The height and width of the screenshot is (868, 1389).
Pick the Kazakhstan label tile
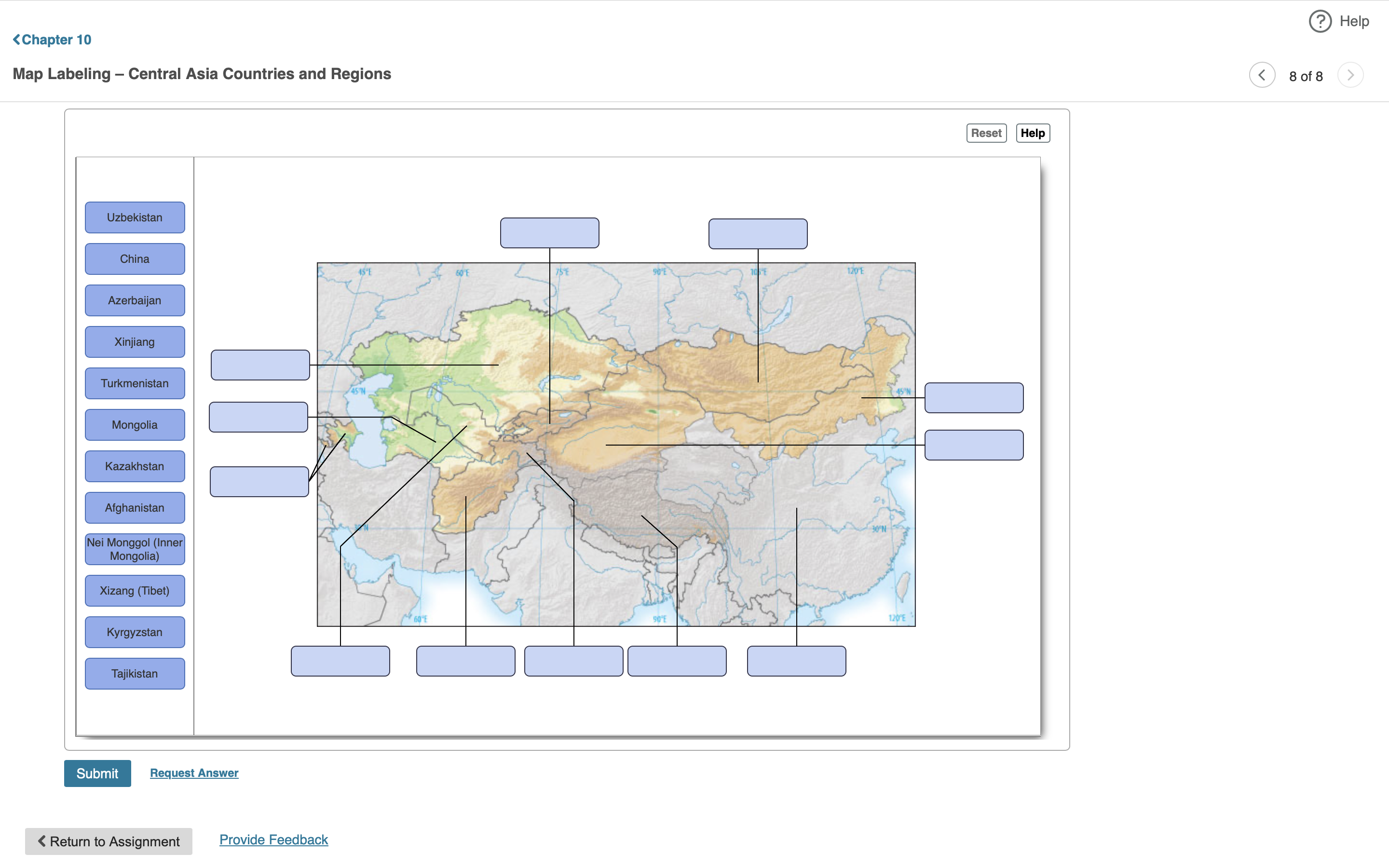pos(135,466)
